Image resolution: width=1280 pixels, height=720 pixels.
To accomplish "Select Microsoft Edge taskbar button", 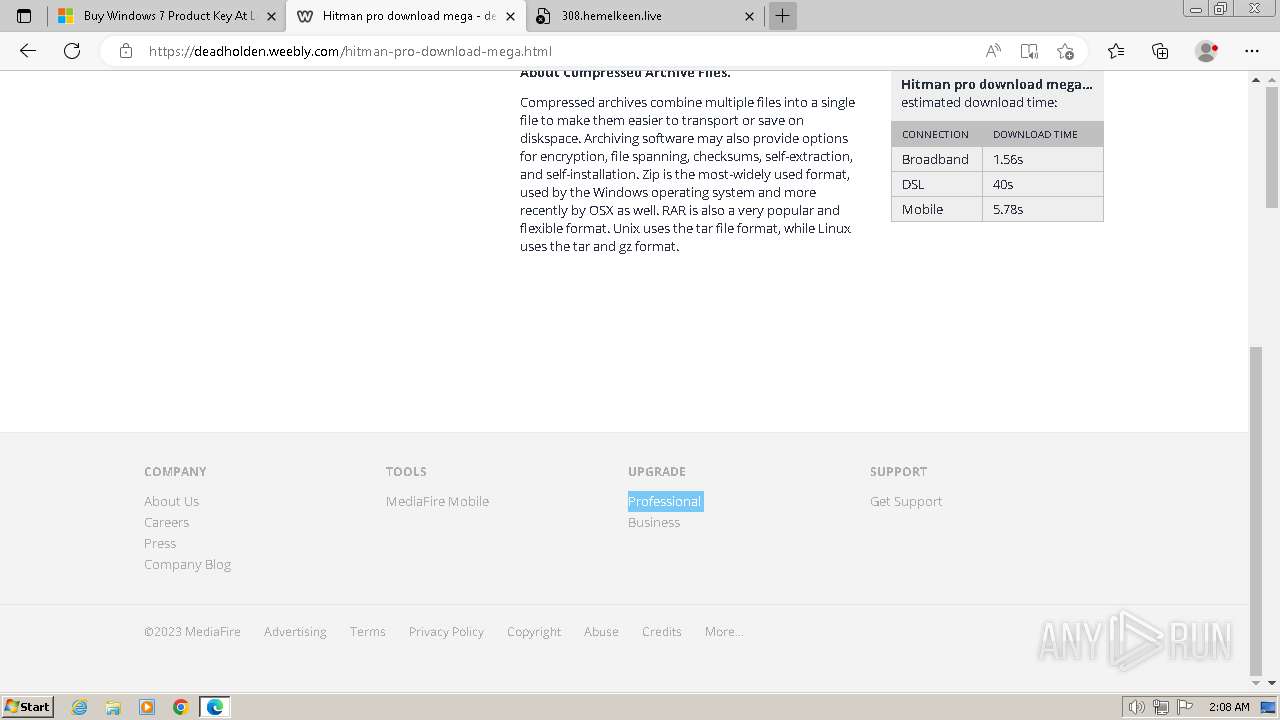I will pos(215,707).
